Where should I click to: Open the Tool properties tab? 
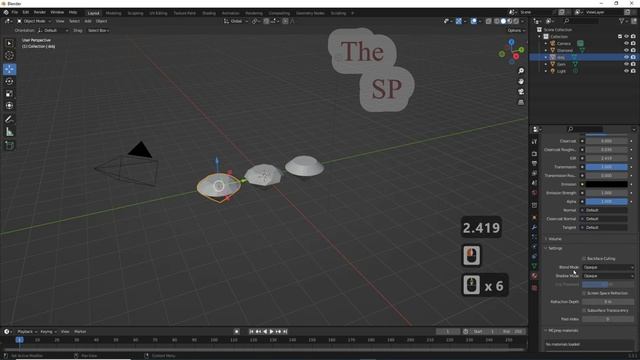(x=534, y=142)
